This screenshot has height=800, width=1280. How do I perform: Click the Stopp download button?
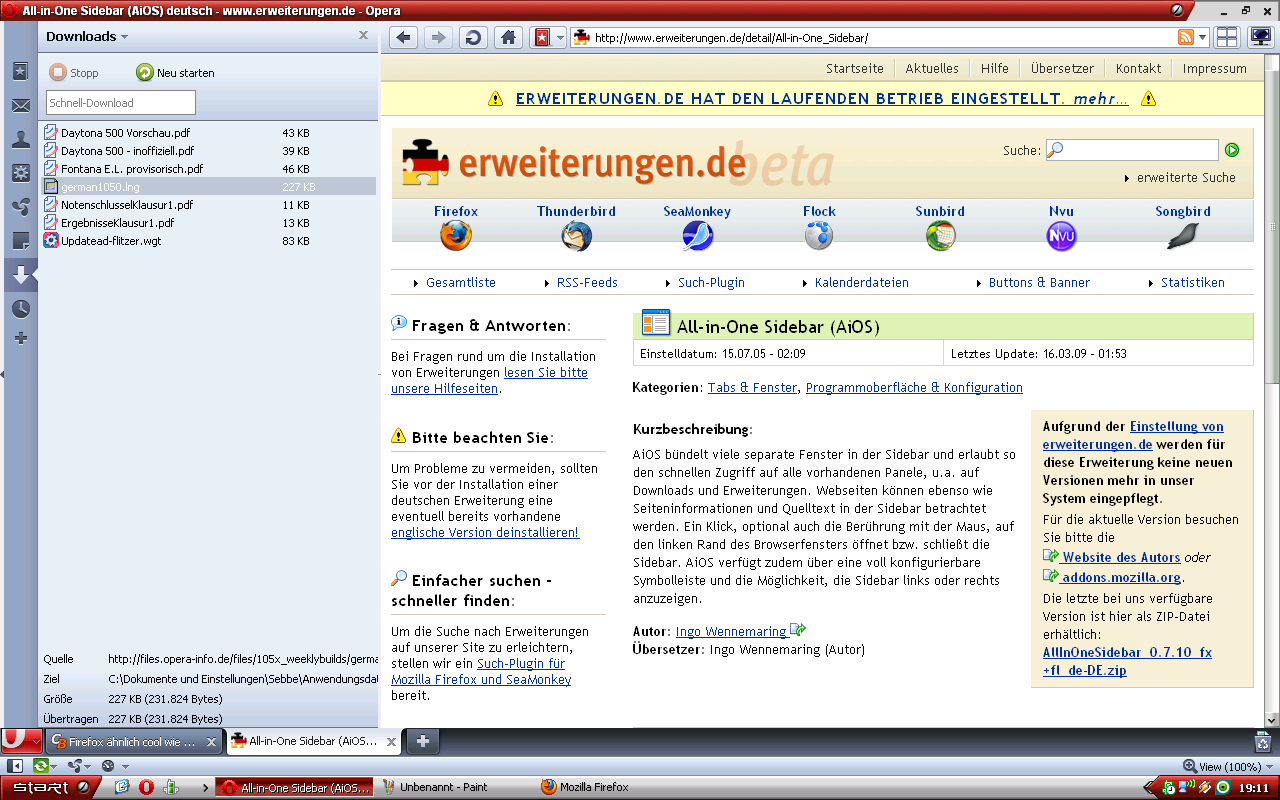(x=74, y=72)
